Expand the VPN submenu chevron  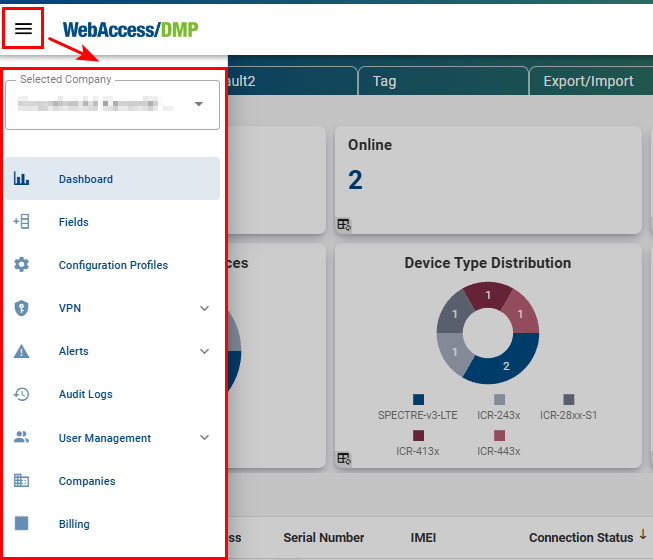pyautogui.click(x=205, y=308)
